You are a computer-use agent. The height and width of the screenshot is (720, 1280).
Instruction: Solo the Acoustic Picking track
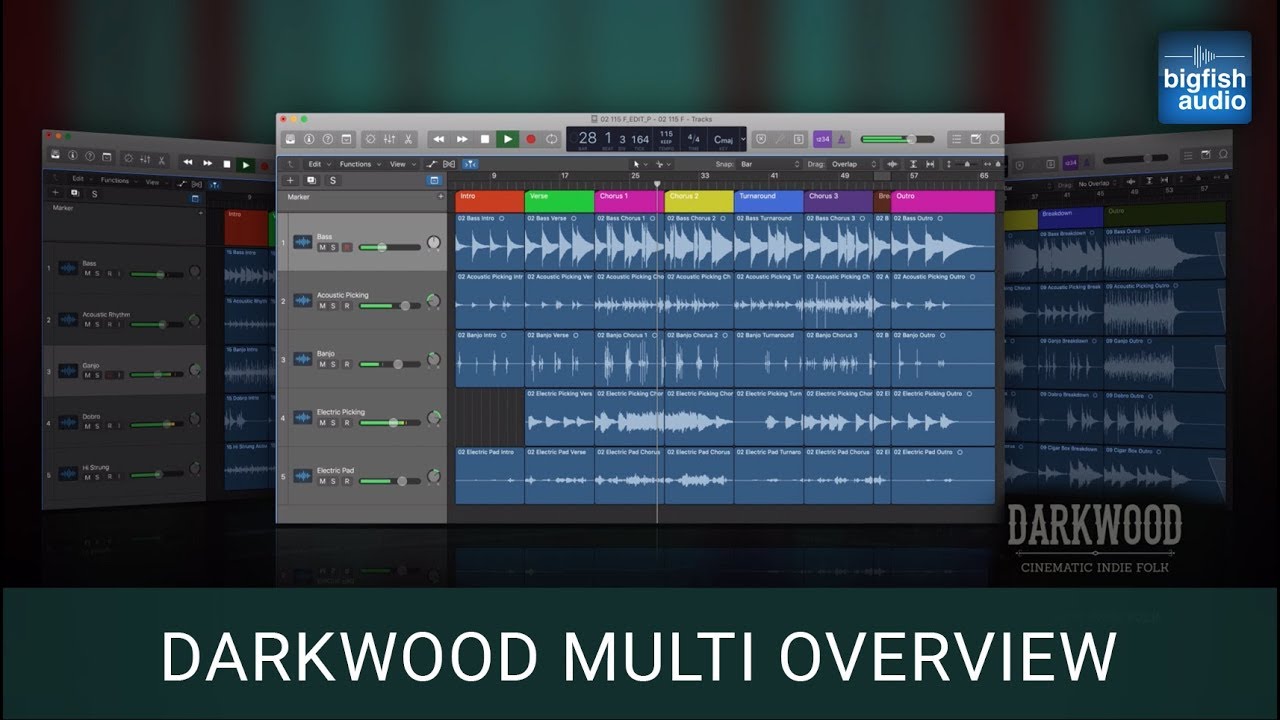pos(334,306)
